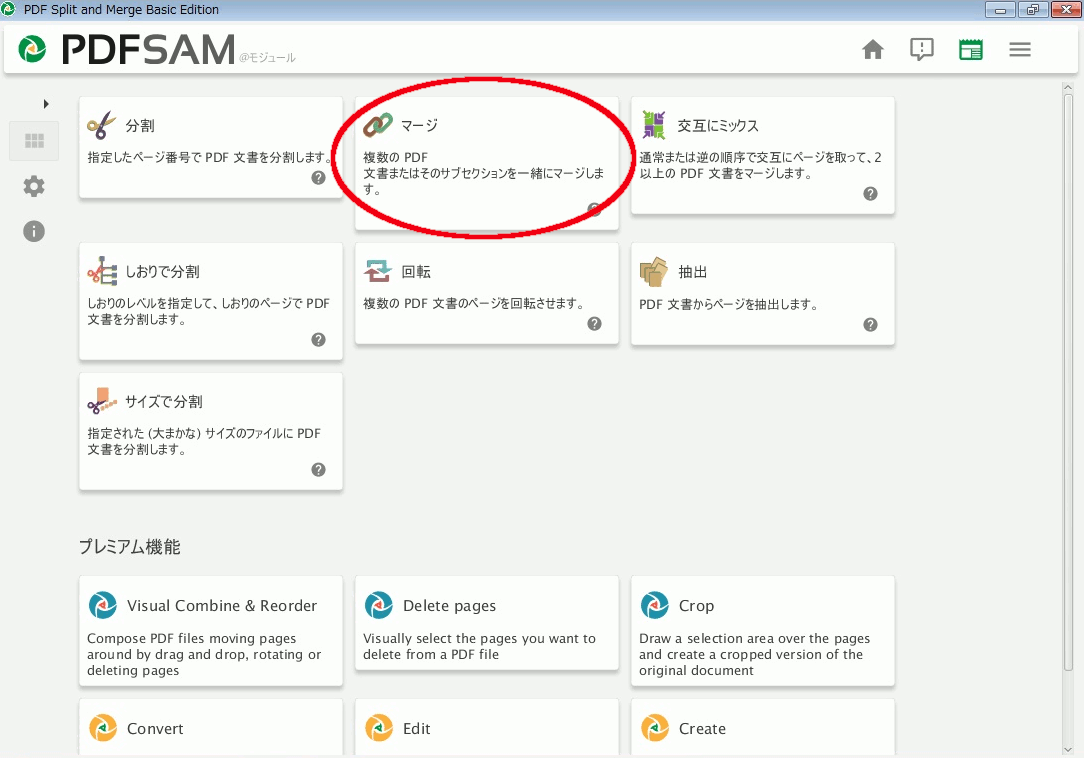Go to the home dashboard icon
Screen dimensions: 1084x758
coord(873,50)
